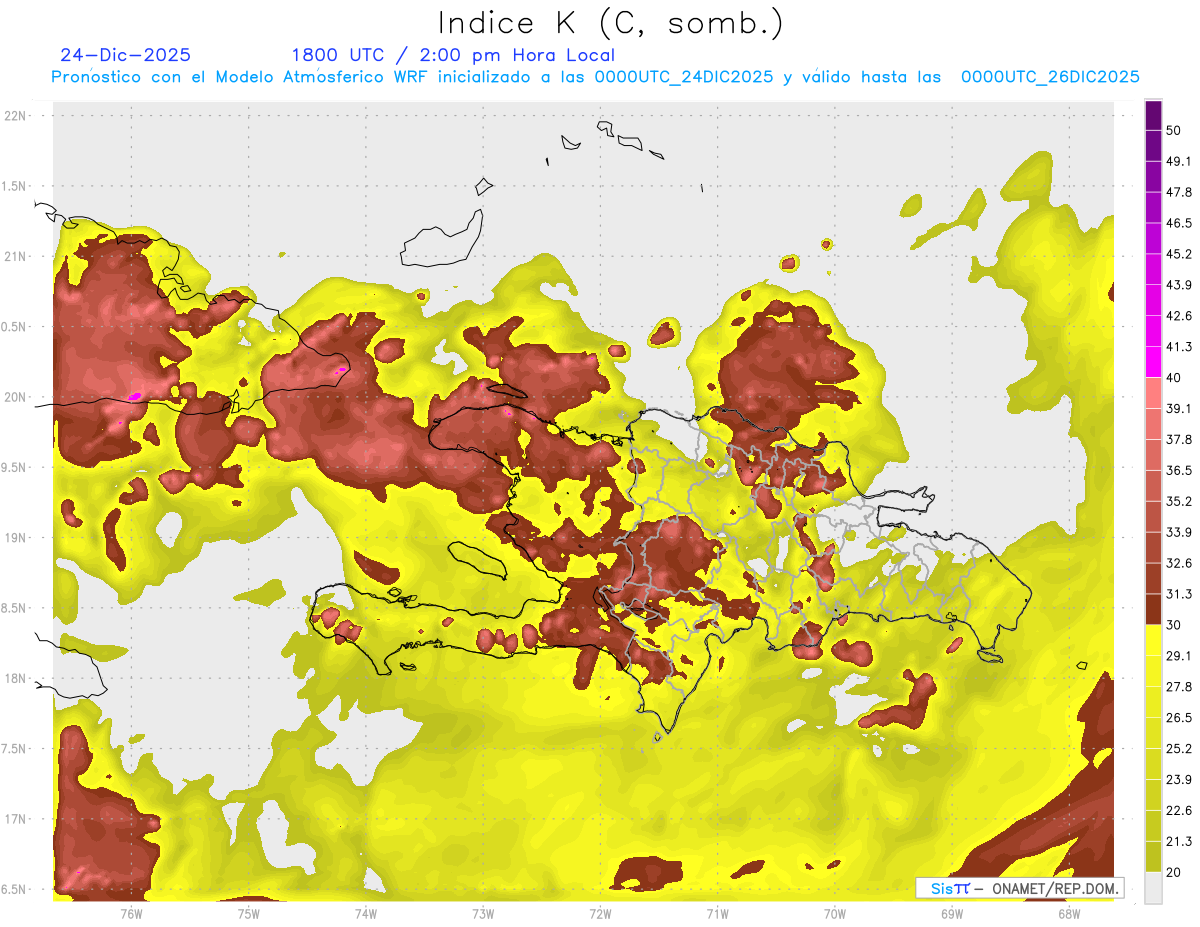The image size is (1200, 927).
Task: Click the longitude label '75W'
Action: (248, 914)
